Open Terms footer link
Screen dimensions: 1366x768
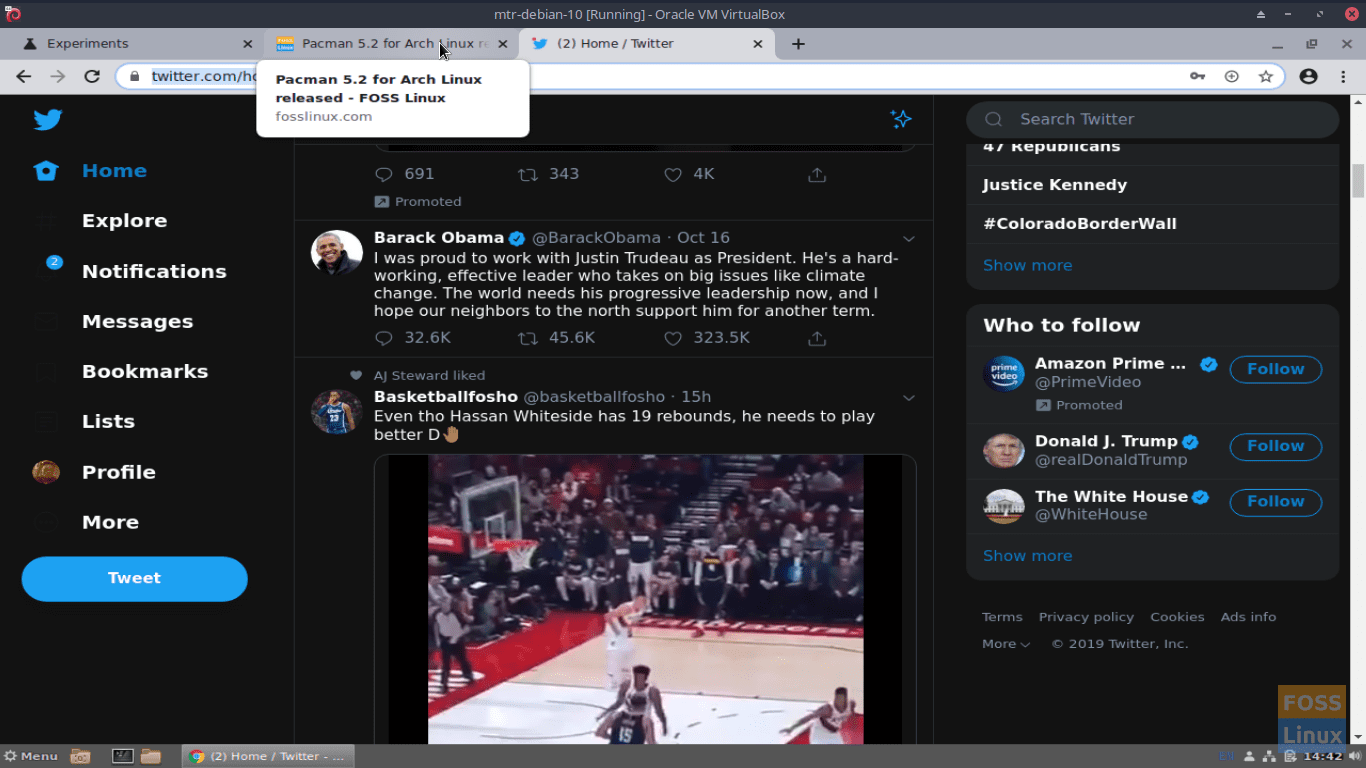point(1002,617)
